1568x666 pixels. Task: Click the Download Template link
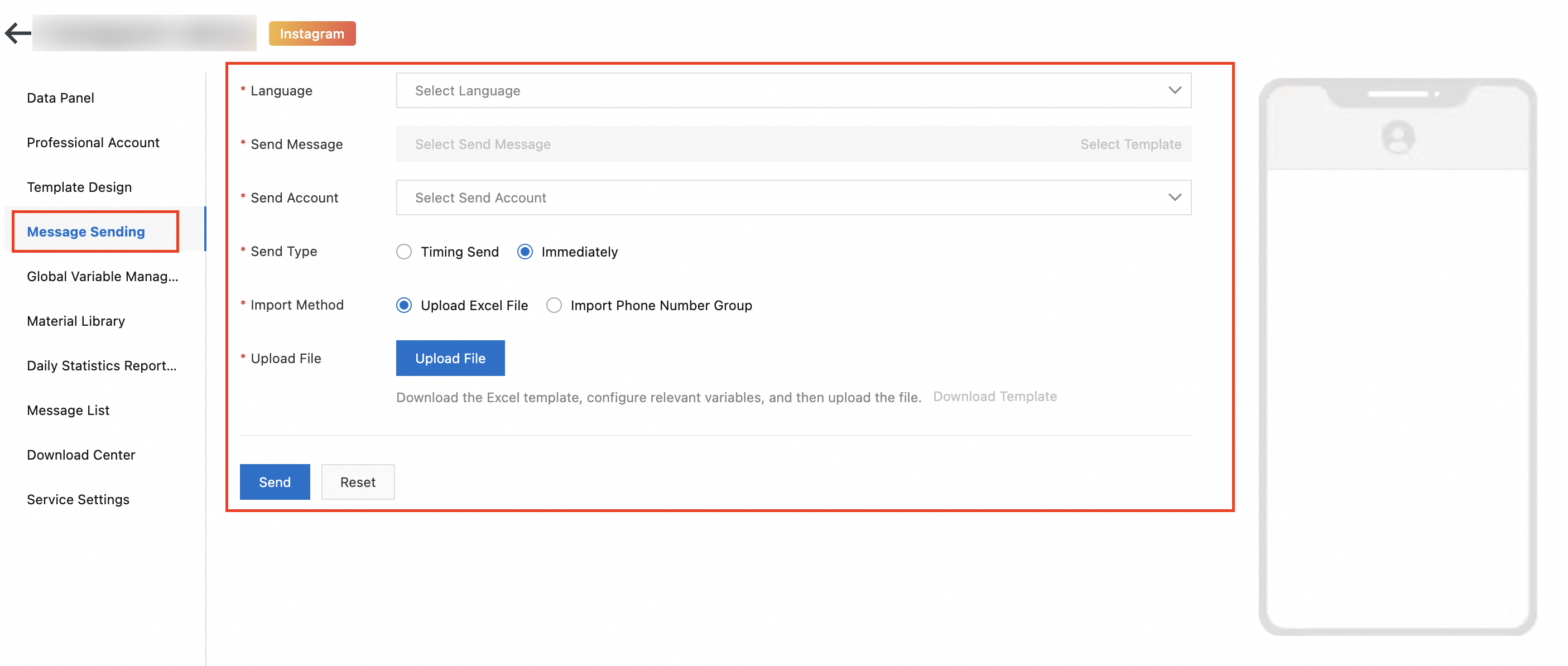[x=994, y=397]
